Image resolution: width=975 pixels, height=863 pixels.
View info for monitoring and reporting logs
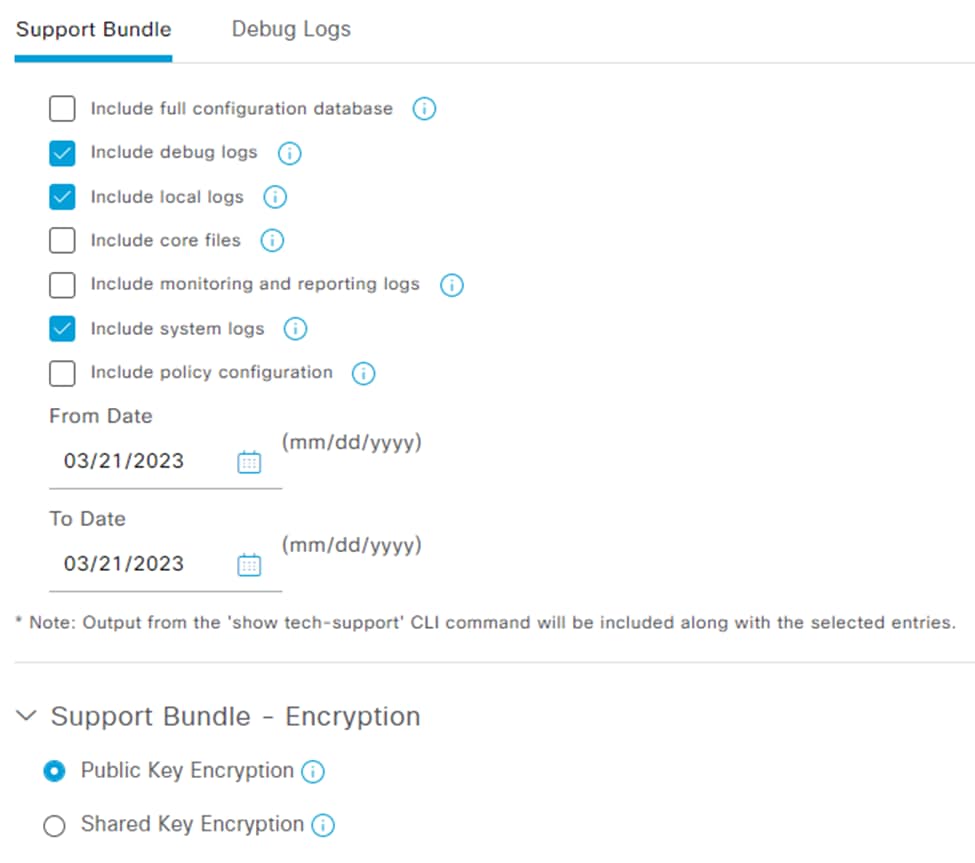[451, 285]
